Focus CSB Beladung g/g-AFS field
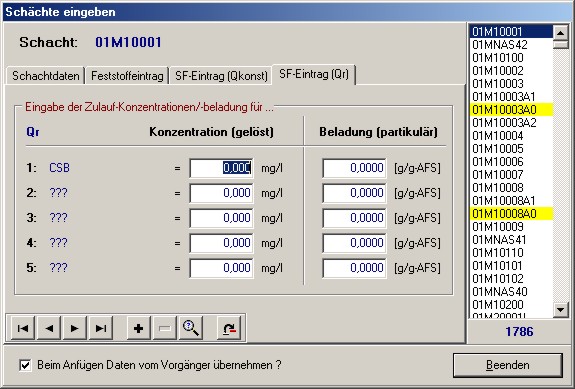 point(354,168)
